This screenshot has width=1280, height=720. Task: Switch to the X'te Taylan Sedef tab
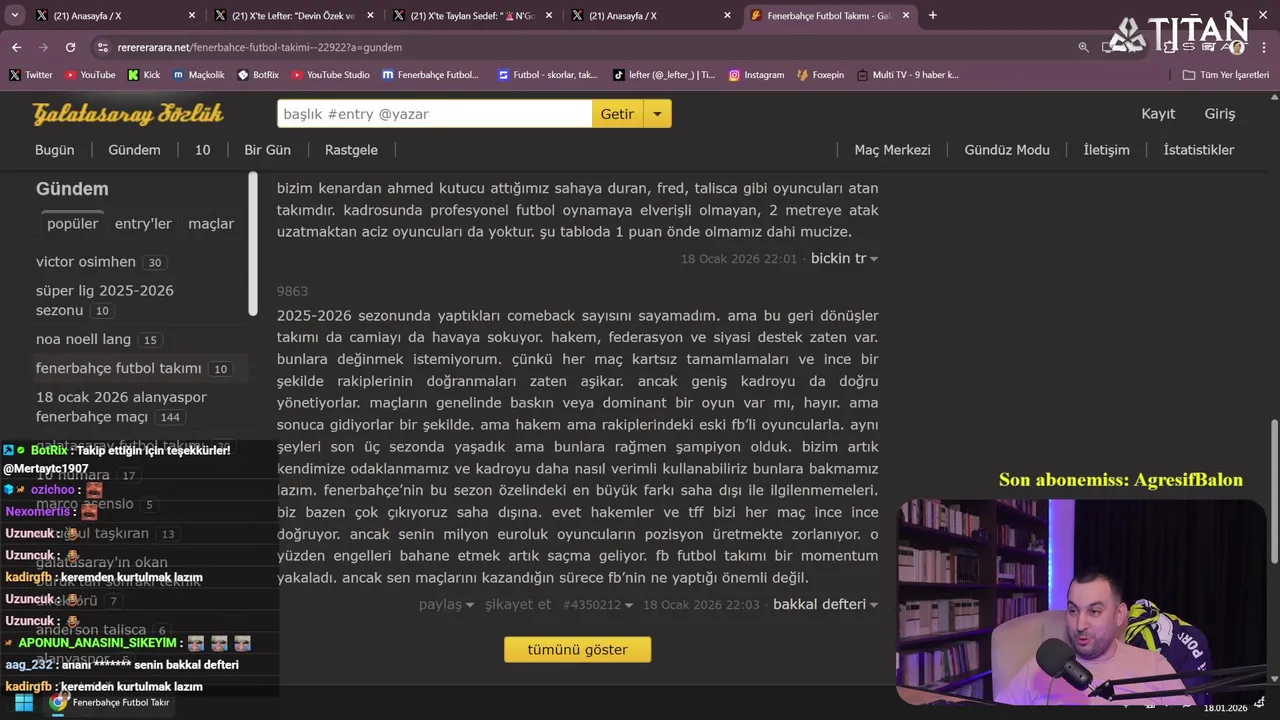coord(472,15)
